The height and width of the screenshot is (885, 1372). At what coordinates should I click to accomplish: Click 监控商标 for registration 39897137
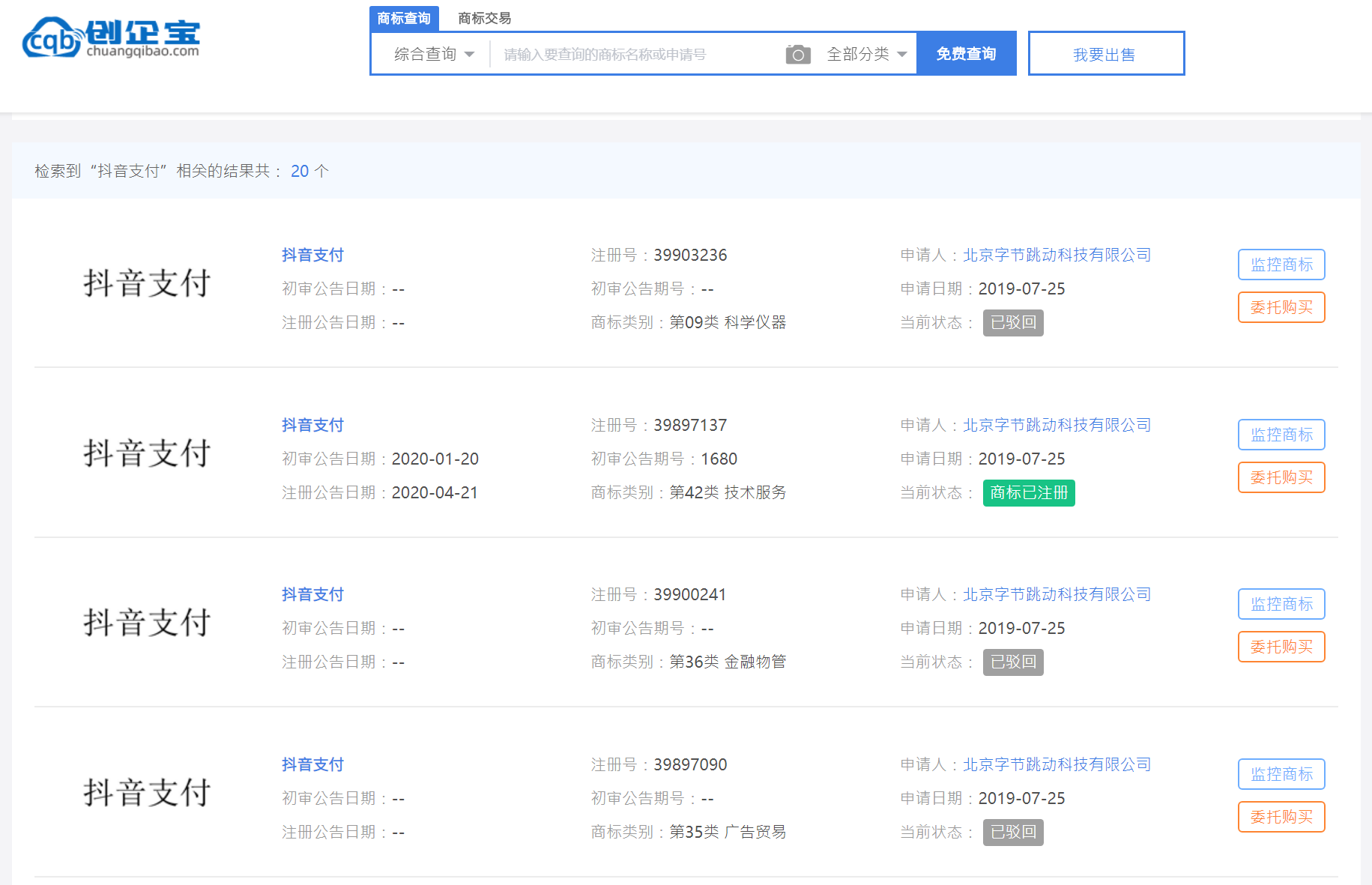1281,435
